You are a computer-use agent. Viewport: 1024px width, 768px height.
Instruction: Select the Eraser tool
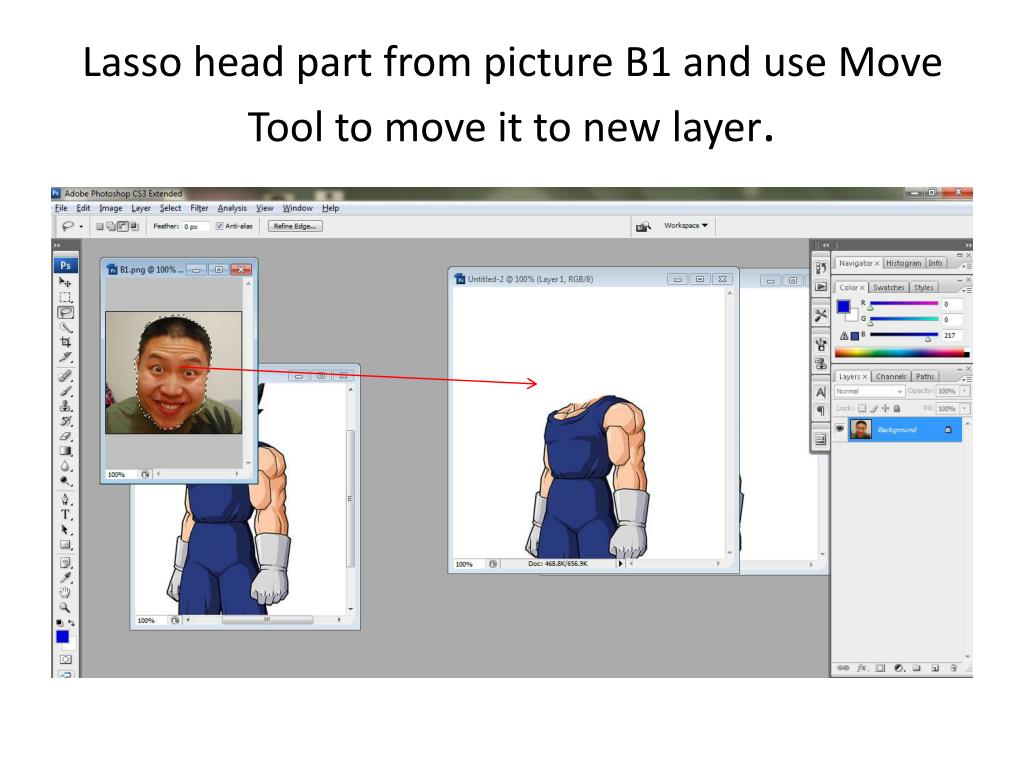coord(65,436)
